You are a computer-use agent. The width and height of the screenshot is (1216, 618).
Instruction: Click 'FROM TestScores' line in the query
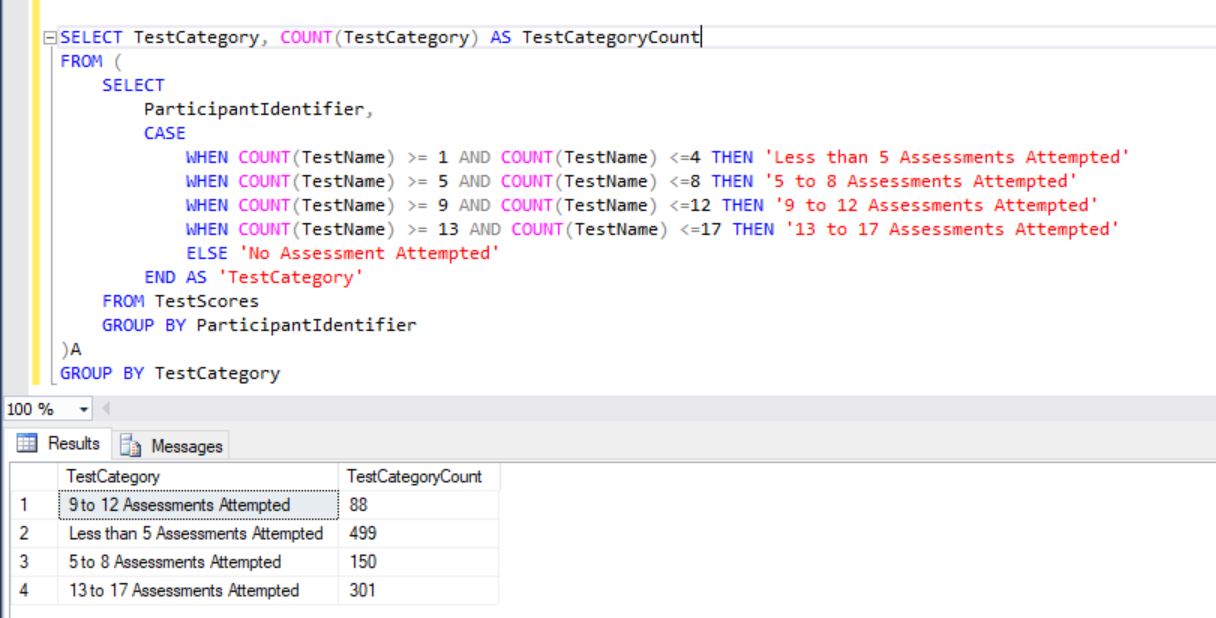tap(180, 302)
